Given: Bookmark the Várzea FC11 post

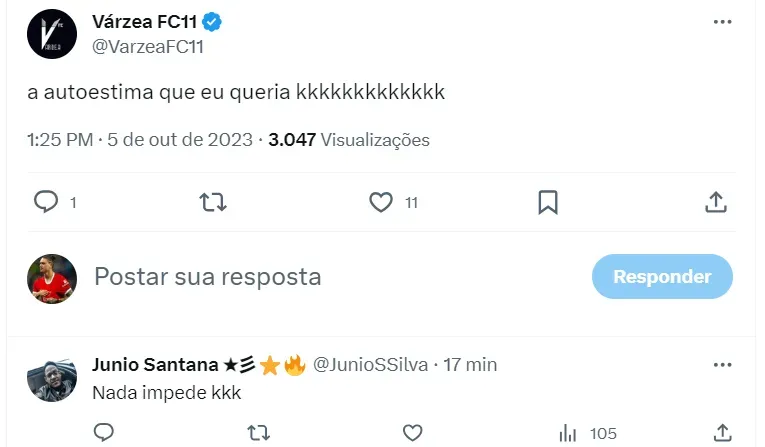Looking at the screenshot, I should pyautogui.click(x=548, y=202).
